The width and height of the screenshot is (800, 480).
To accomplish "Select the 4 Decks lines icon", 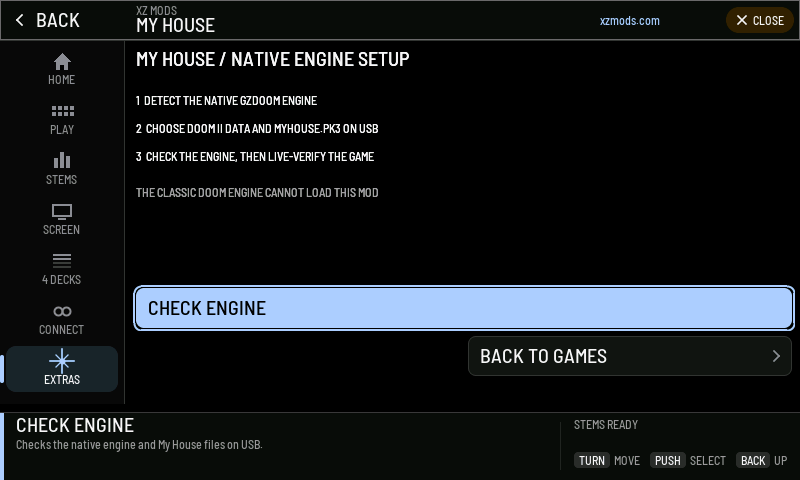I will 62,261.
